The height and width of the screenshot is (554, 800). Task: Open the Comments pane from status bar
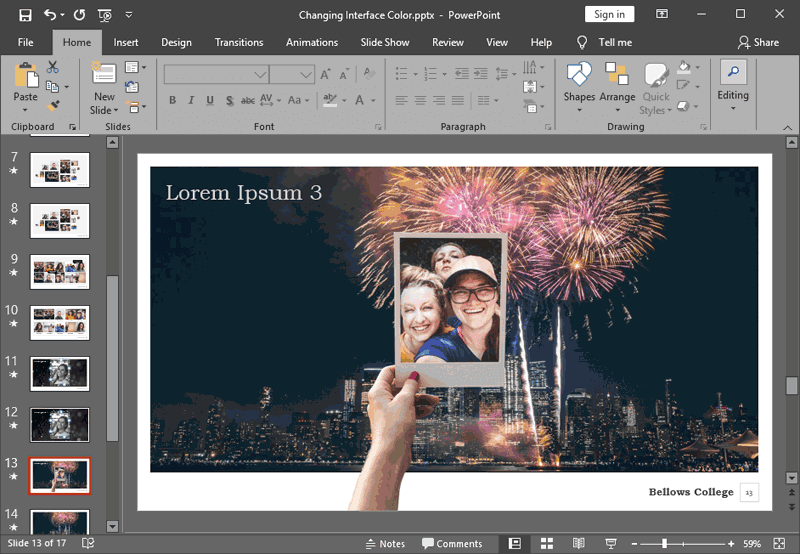tap(452, 543)
